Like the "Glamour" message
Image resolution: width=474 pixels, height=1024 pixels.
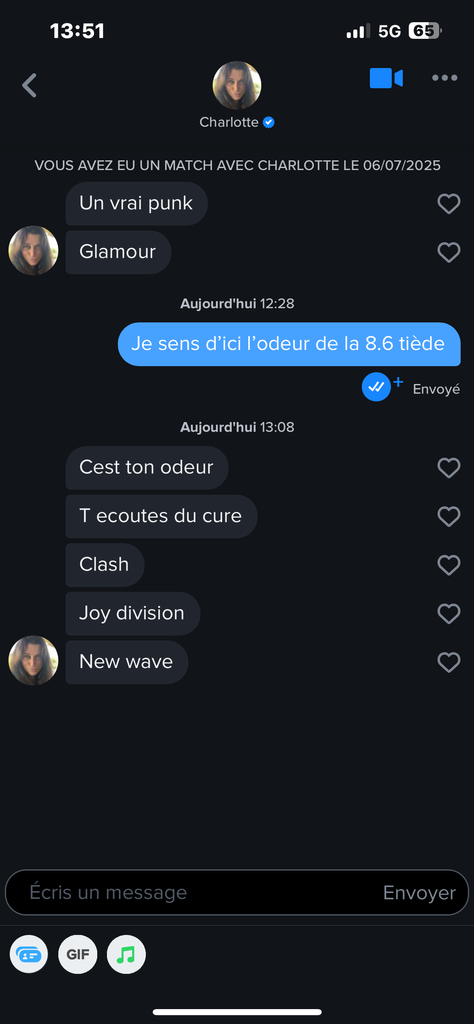449,252
